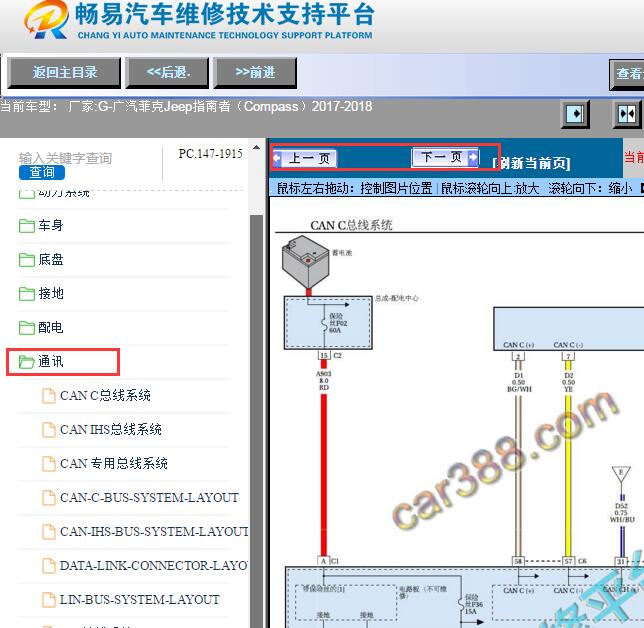
Task: Click the DATA-LINK-CONNECTOR file icon
Action: (x=49, y=566)
